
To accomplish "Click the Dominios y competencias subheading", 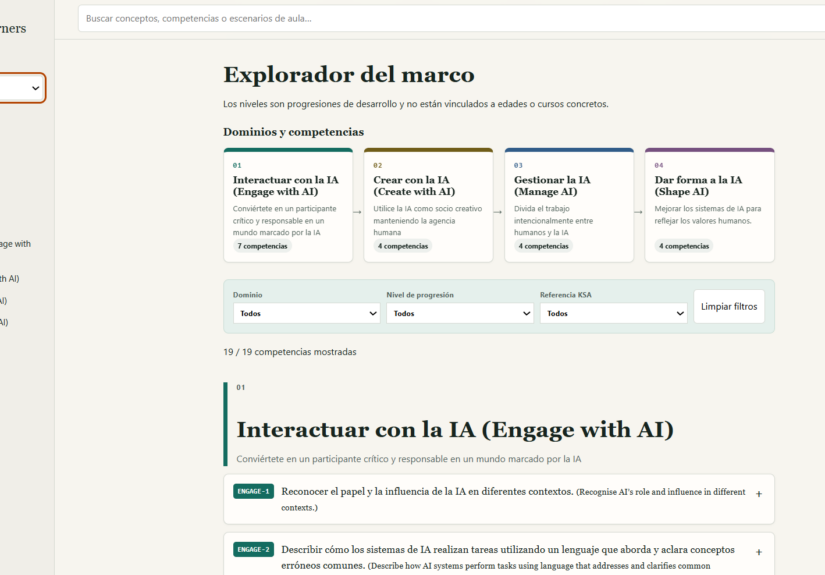I will pyautogui.click(x=294, y=132).
